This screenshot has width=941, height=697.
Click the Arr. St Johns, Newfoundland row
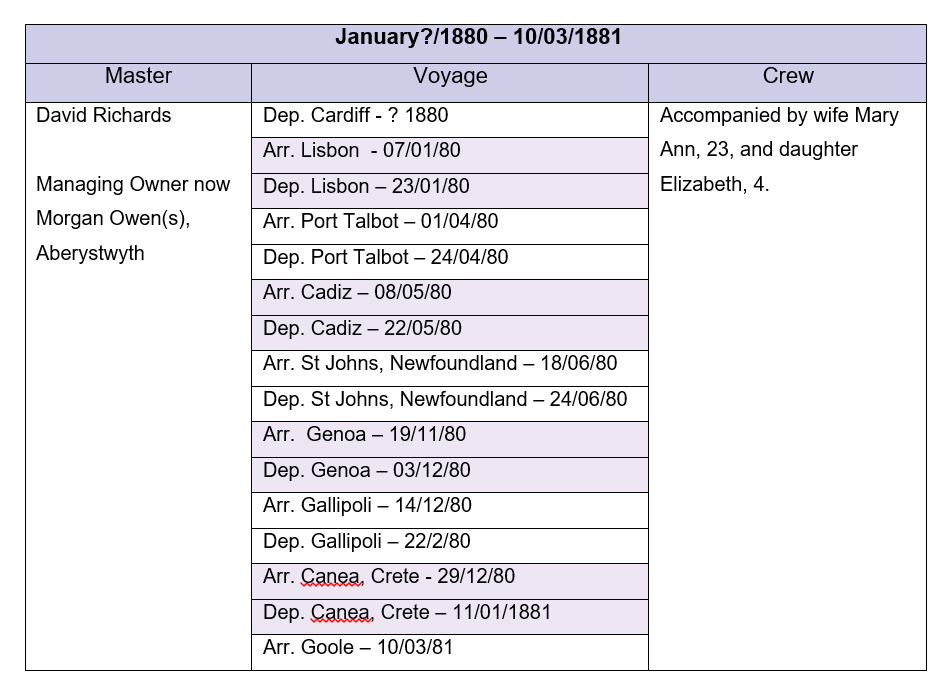(440, 364)
